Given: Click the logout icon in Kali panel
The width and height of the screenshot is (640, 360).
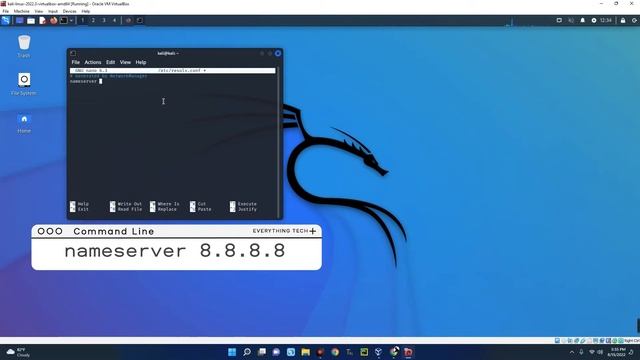Looking at the screenshot, I should click(634, 20).
